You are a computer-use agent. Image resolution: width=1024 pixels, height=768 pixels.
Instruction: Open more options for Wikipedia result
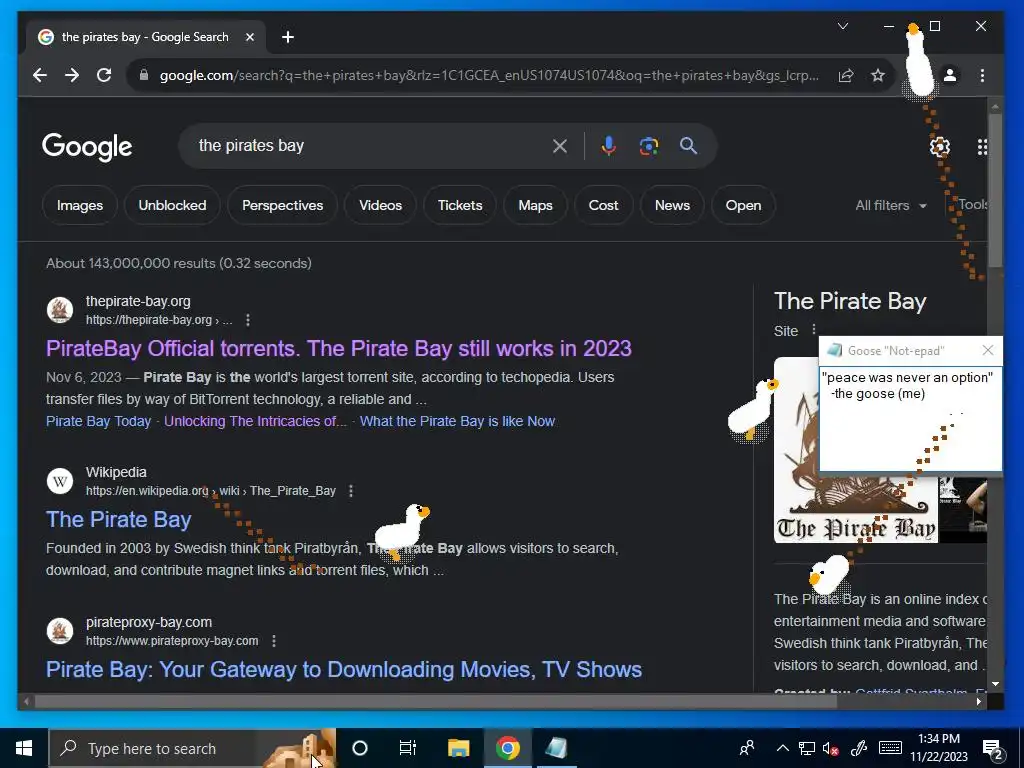pyautogui.click(x=351, y=490)
